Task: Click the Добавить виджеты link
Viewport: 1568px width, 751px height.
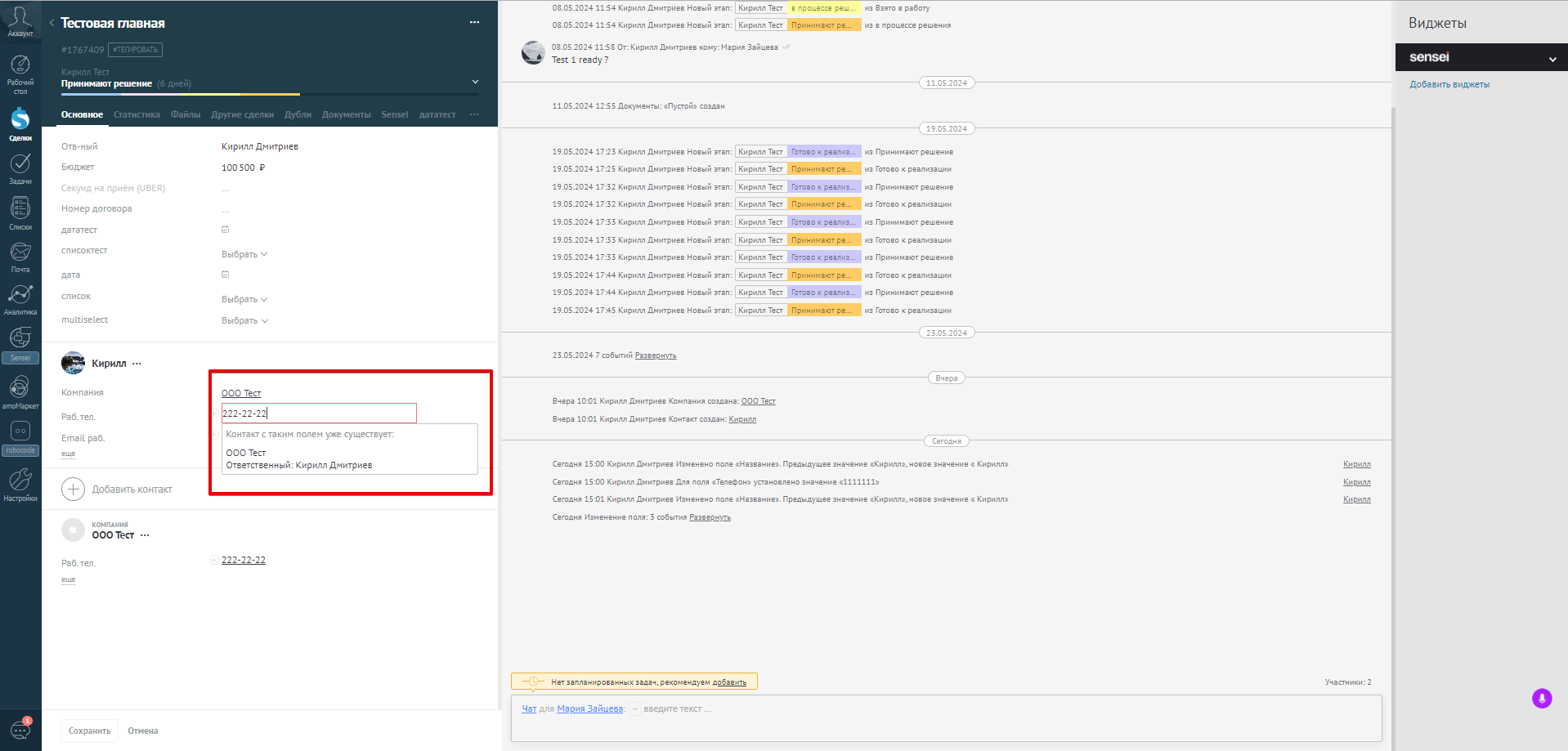Action: (1449, 84)
